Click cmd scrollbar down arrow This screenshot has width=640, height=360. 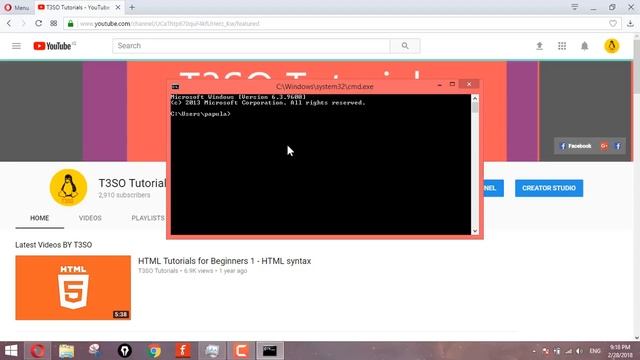pos(475,231)
